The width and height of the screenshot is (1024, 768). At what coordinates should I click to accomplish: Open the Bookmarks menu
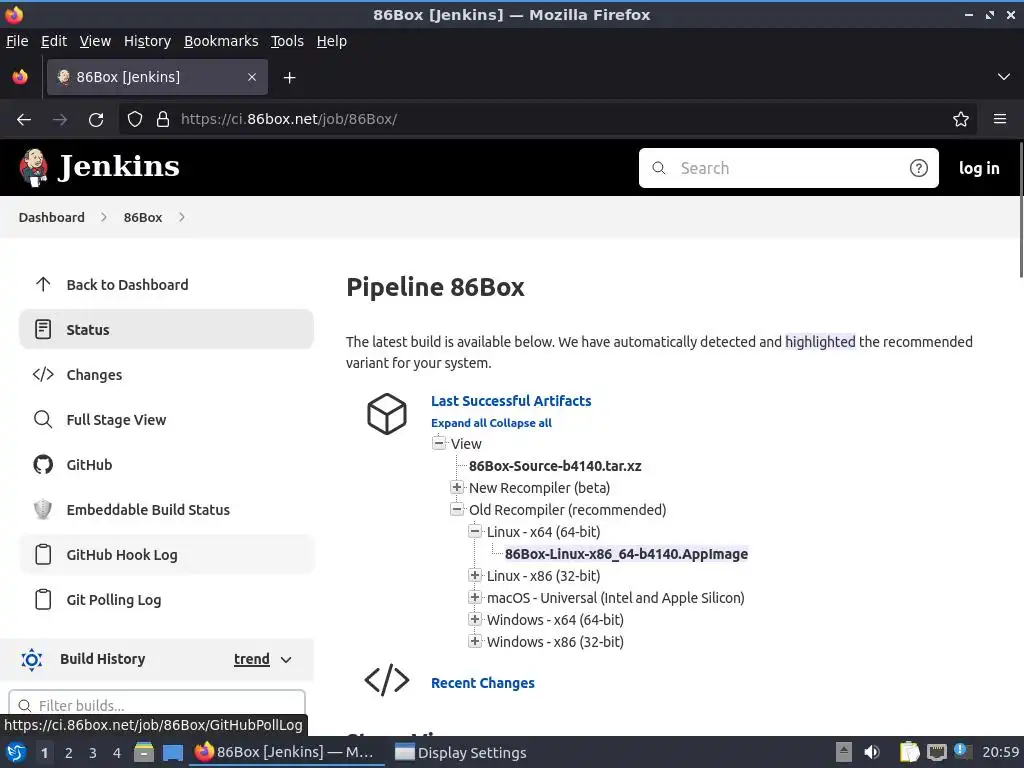click(x=221, y=41)
